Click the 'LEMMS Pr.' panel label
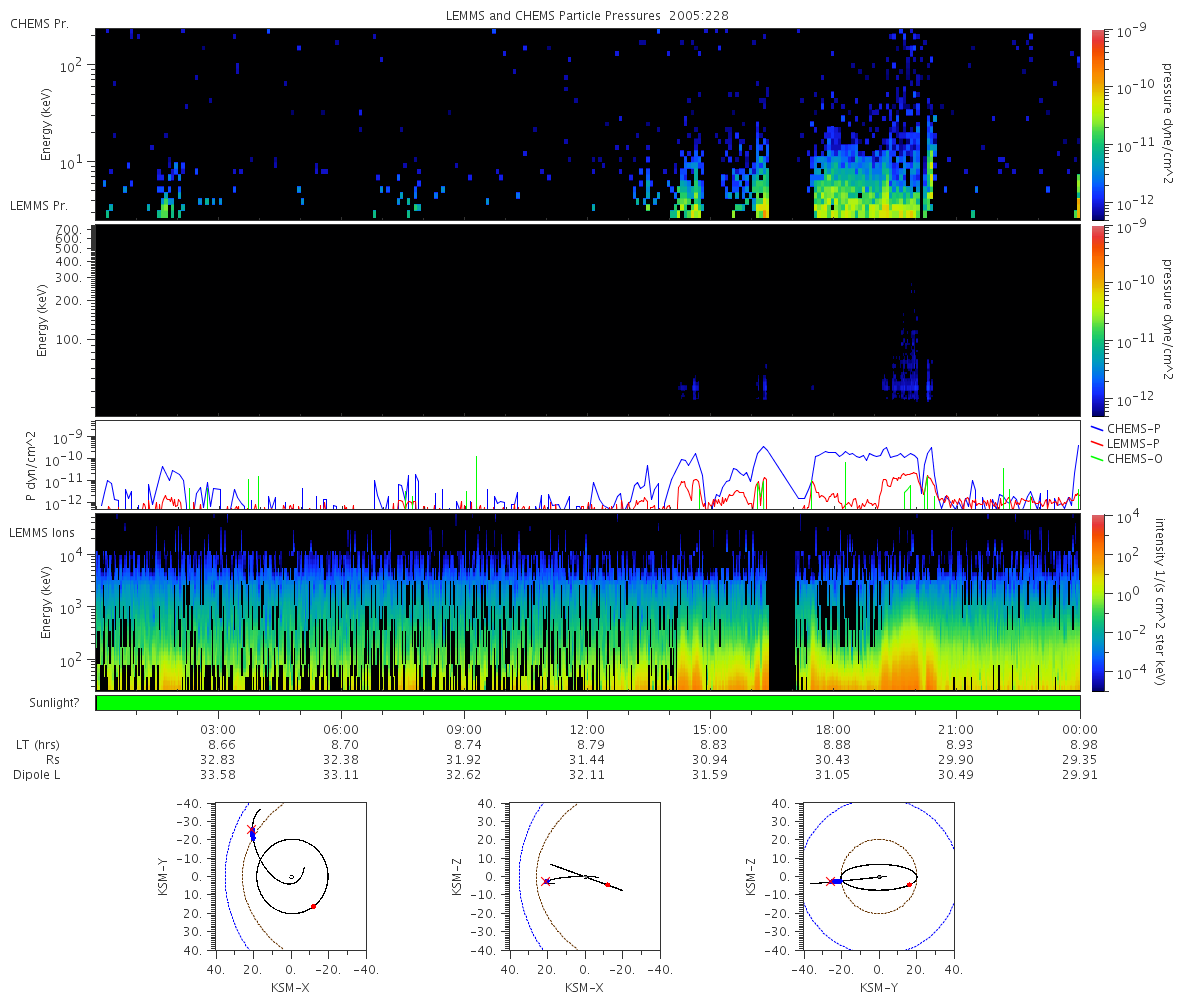This screenshot has height=1000, width=1200. click(39, 205)
